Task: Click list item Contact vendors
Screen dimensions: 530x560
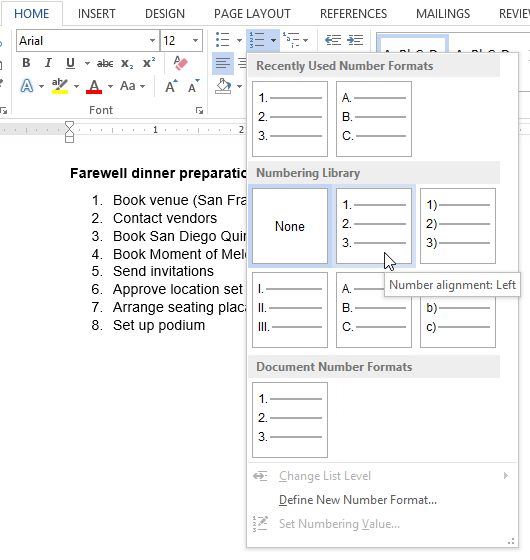Action: (165, 218)
